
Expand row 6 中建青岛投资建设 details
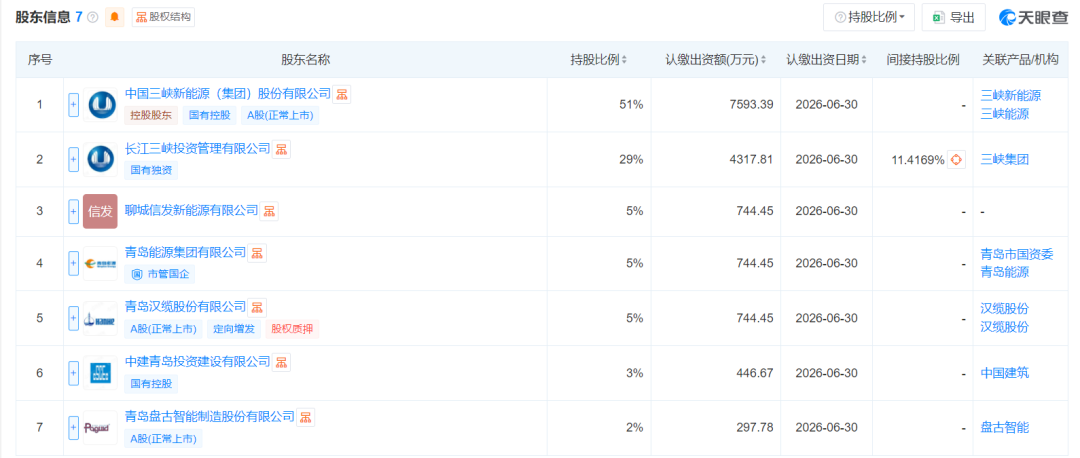pos(73,372)
